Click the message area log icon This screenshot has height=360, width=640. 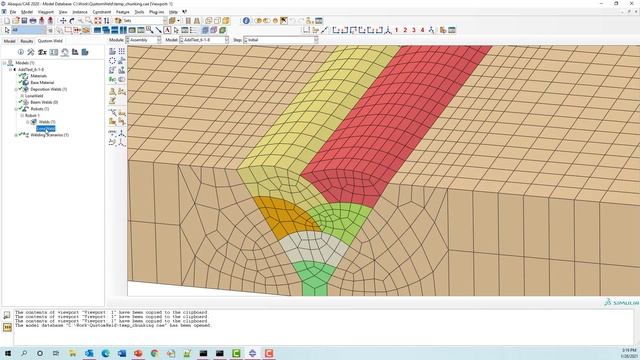7,314
